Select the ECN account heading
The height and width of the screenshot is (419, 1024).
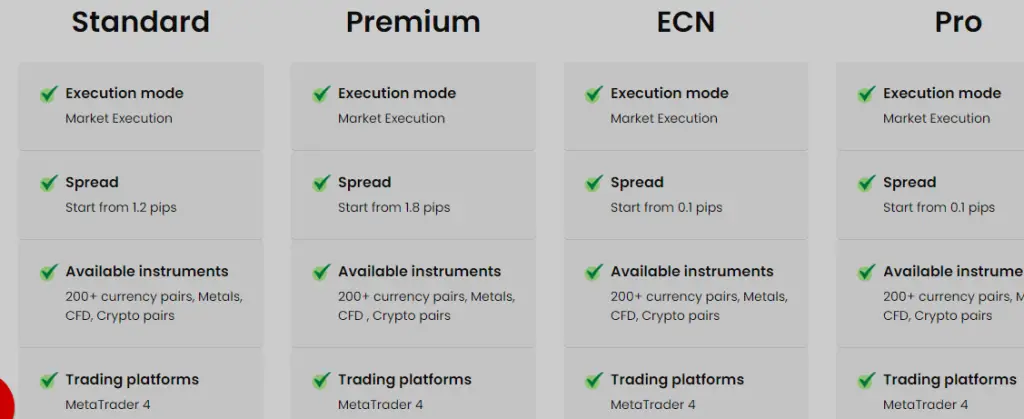click(x=686, y=22)
